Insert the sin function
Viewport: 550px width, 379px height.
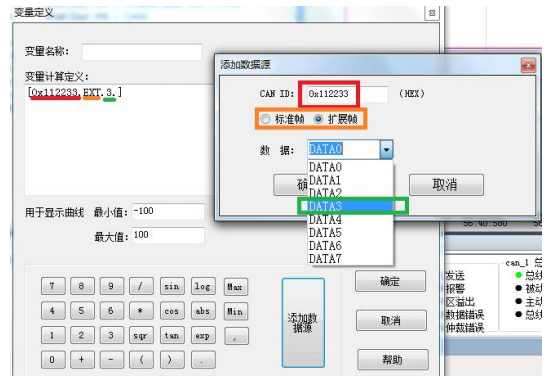pyautogui.click(x=172, y=286)
